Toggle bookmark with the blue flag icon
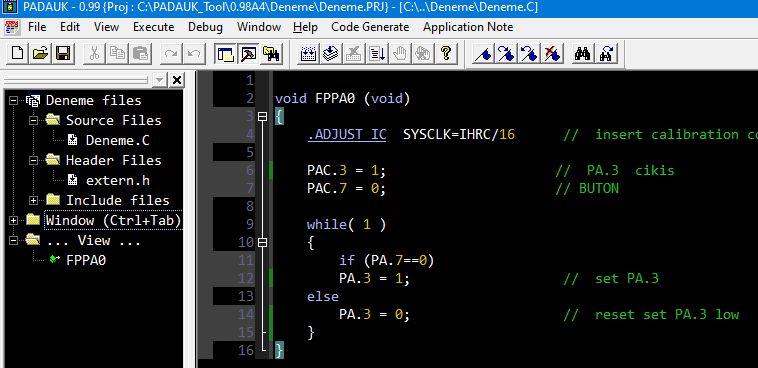758x368 pixels. [482, 53]
